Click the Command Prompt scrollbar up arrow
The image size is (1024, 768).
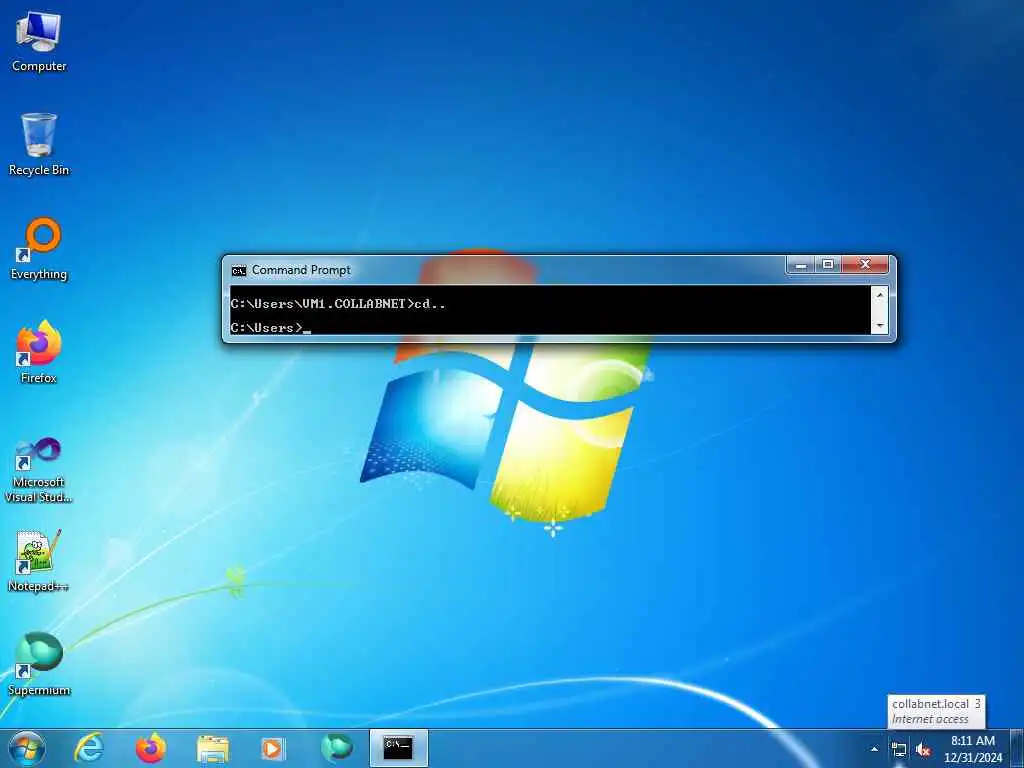(880, 295)
